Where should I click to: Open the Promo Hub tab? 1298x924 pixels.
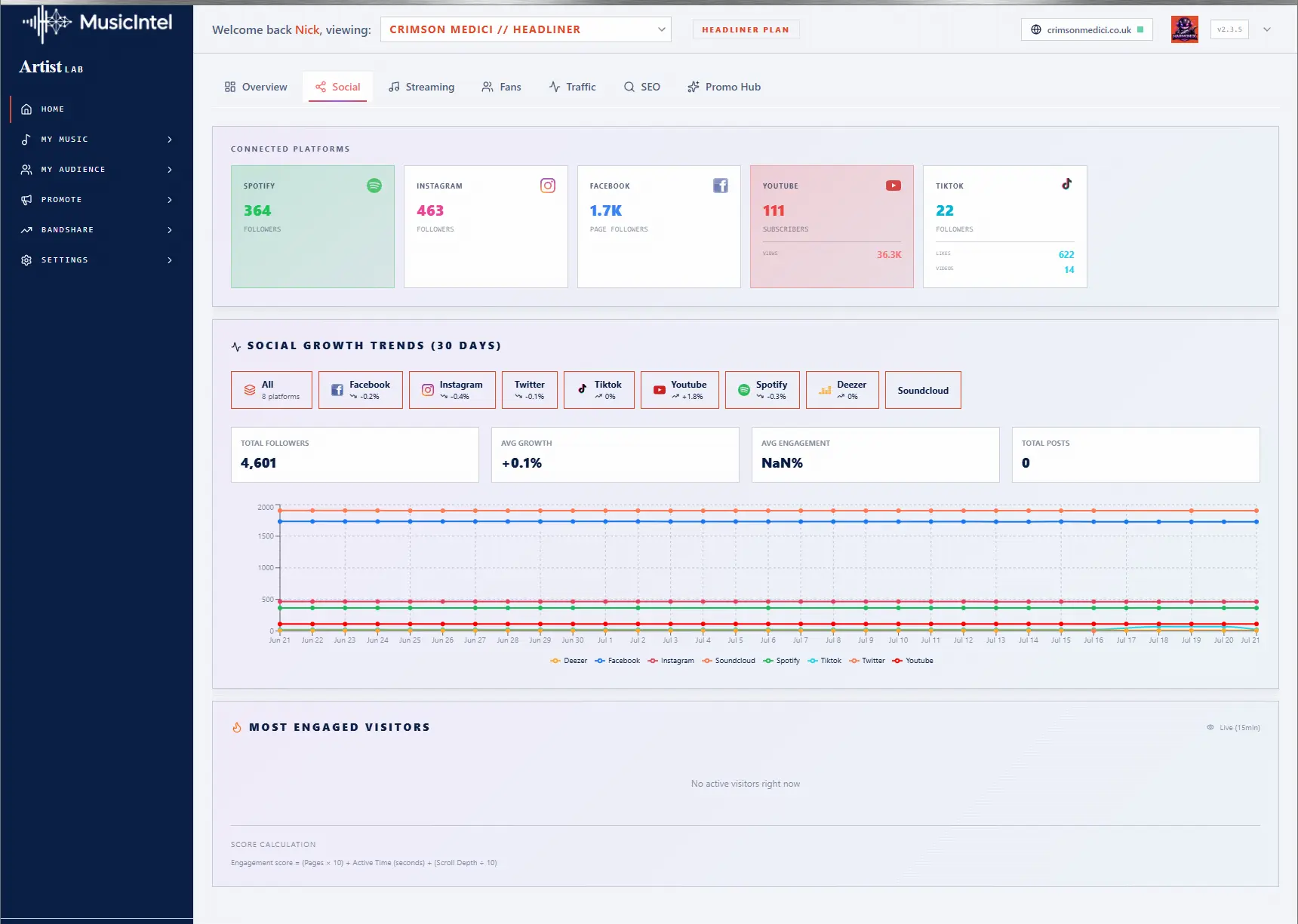(724, 87)
